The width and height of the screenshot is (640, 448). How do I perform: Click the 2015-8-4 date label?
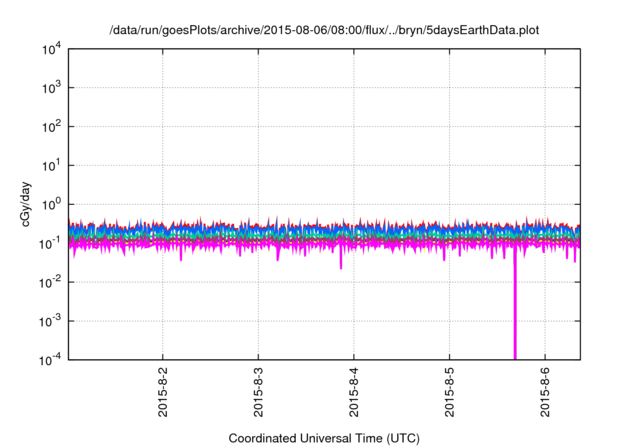354,392
